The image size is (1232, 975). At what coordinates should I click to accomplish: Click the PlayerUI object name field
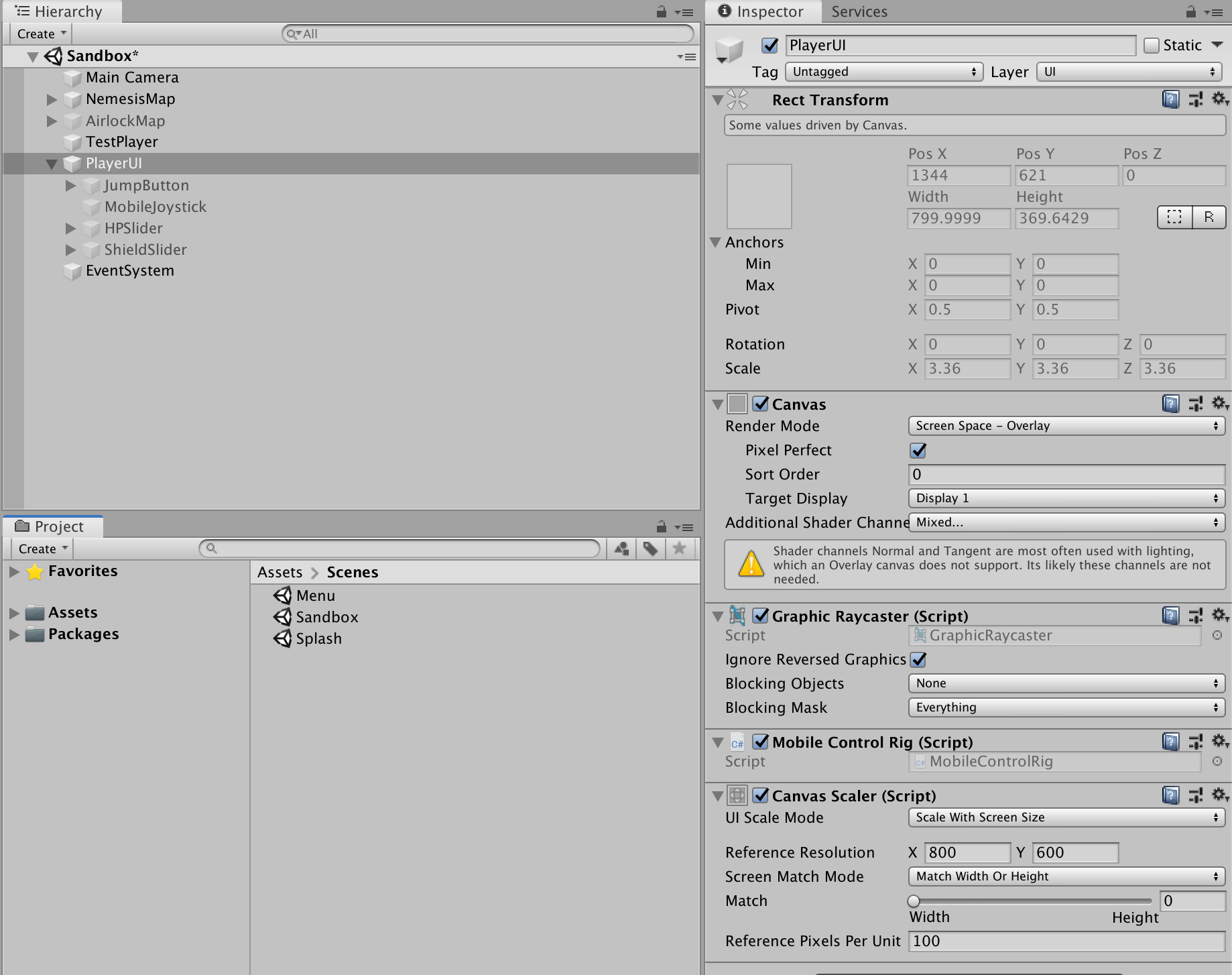(961, 45)
